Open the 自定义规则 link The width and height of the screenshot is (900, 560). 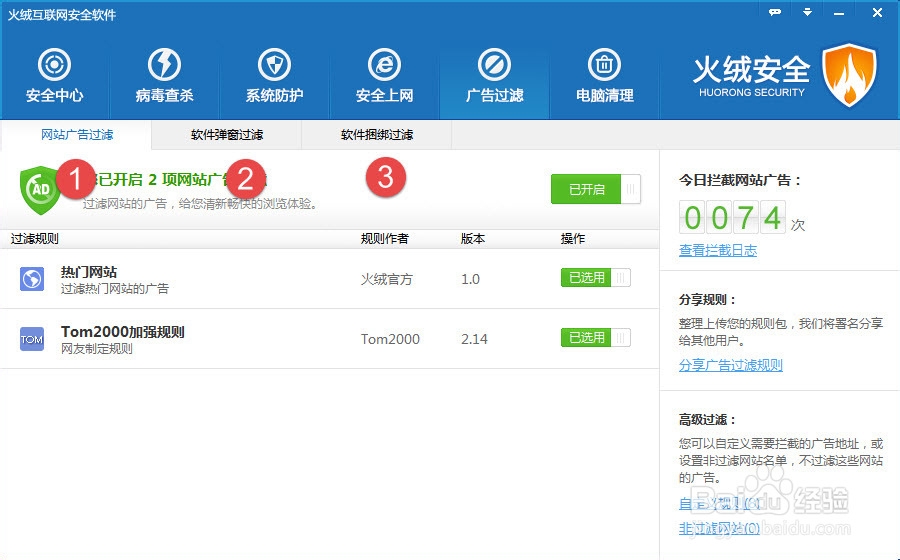click(720, 504)
